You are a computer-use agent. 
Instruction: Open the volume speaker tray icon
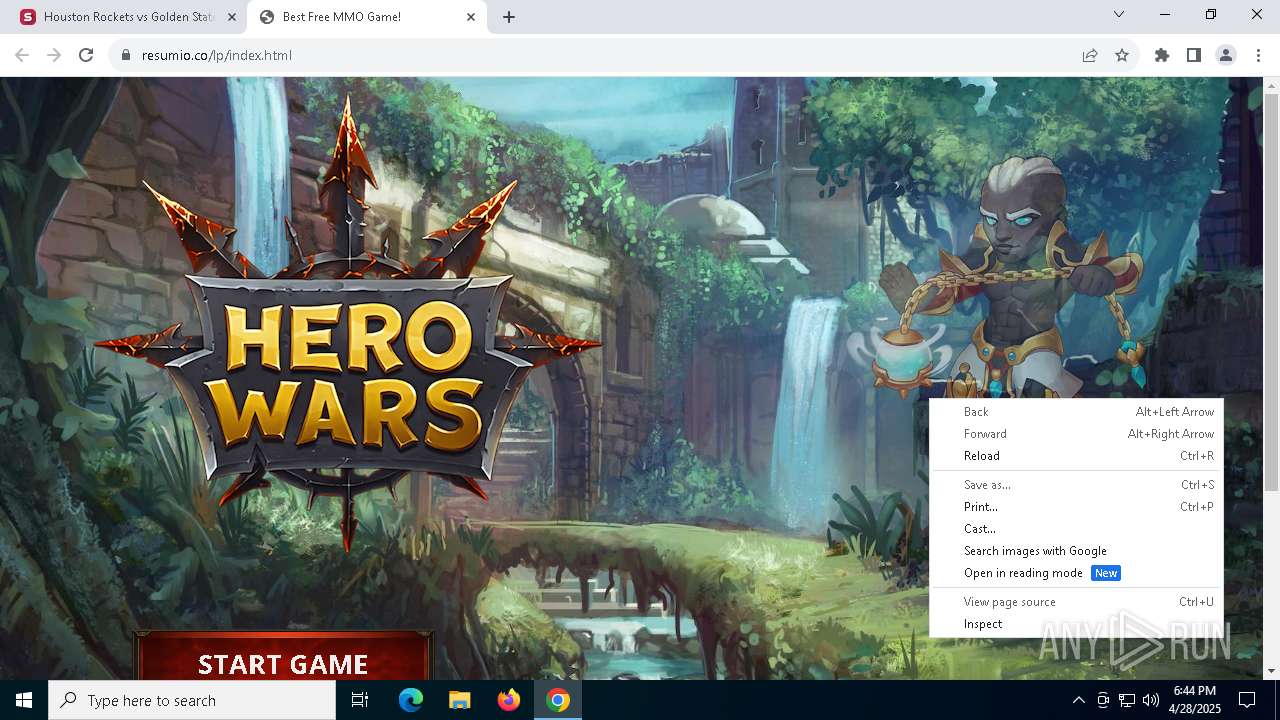tap(1151, 700)
